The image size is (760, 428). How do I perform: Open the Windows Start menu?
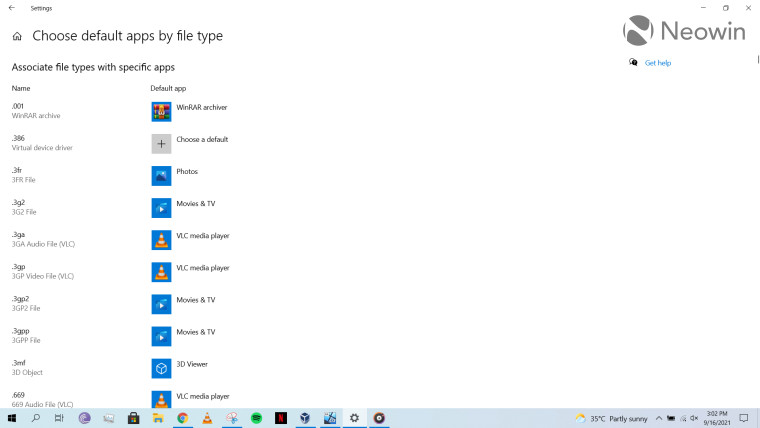click(12, 418)
